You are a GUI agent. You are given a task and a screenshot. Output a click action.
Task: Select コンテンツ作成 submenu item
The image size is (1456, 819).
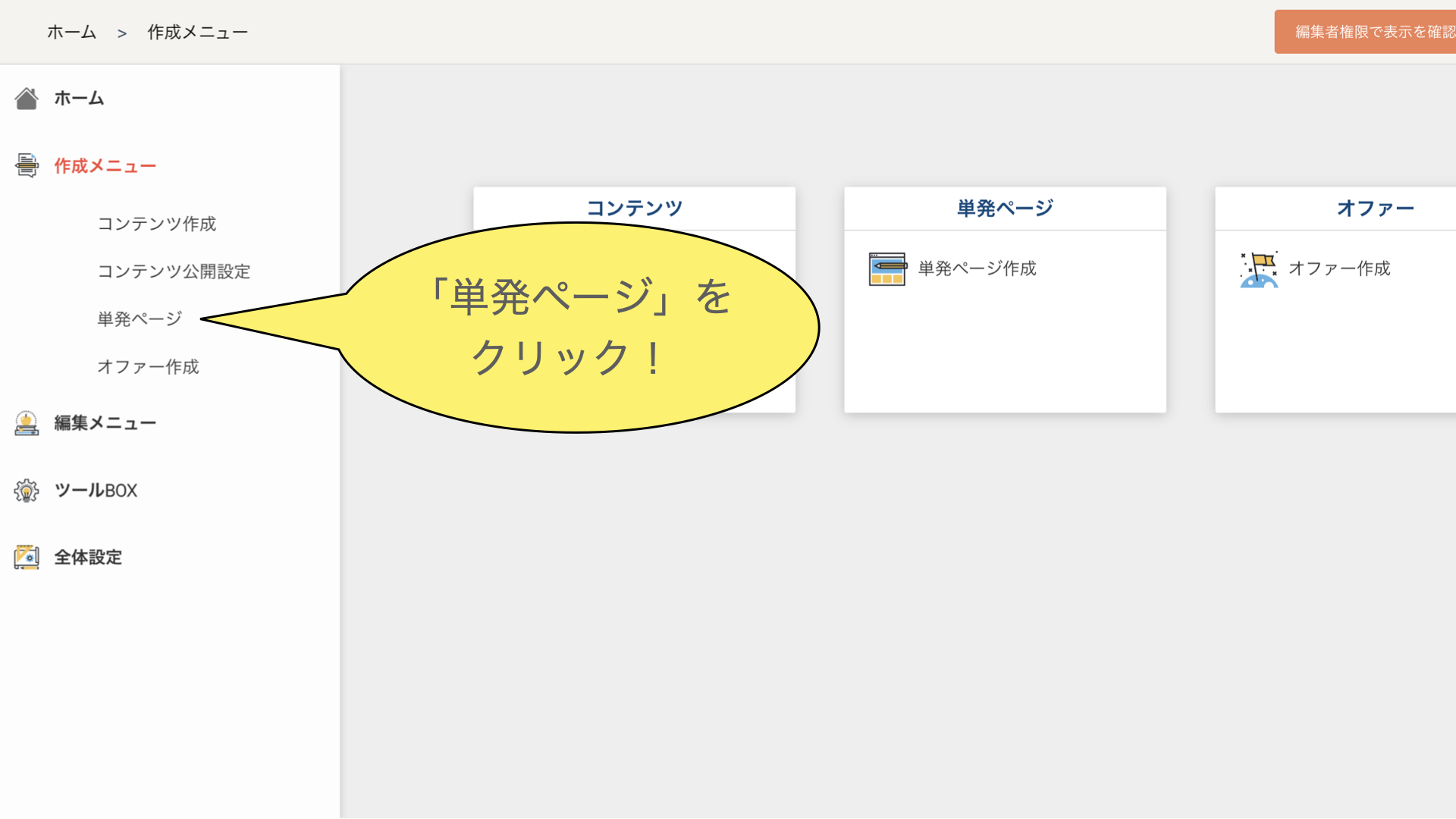pyautogui.click(x=156, y=224)
